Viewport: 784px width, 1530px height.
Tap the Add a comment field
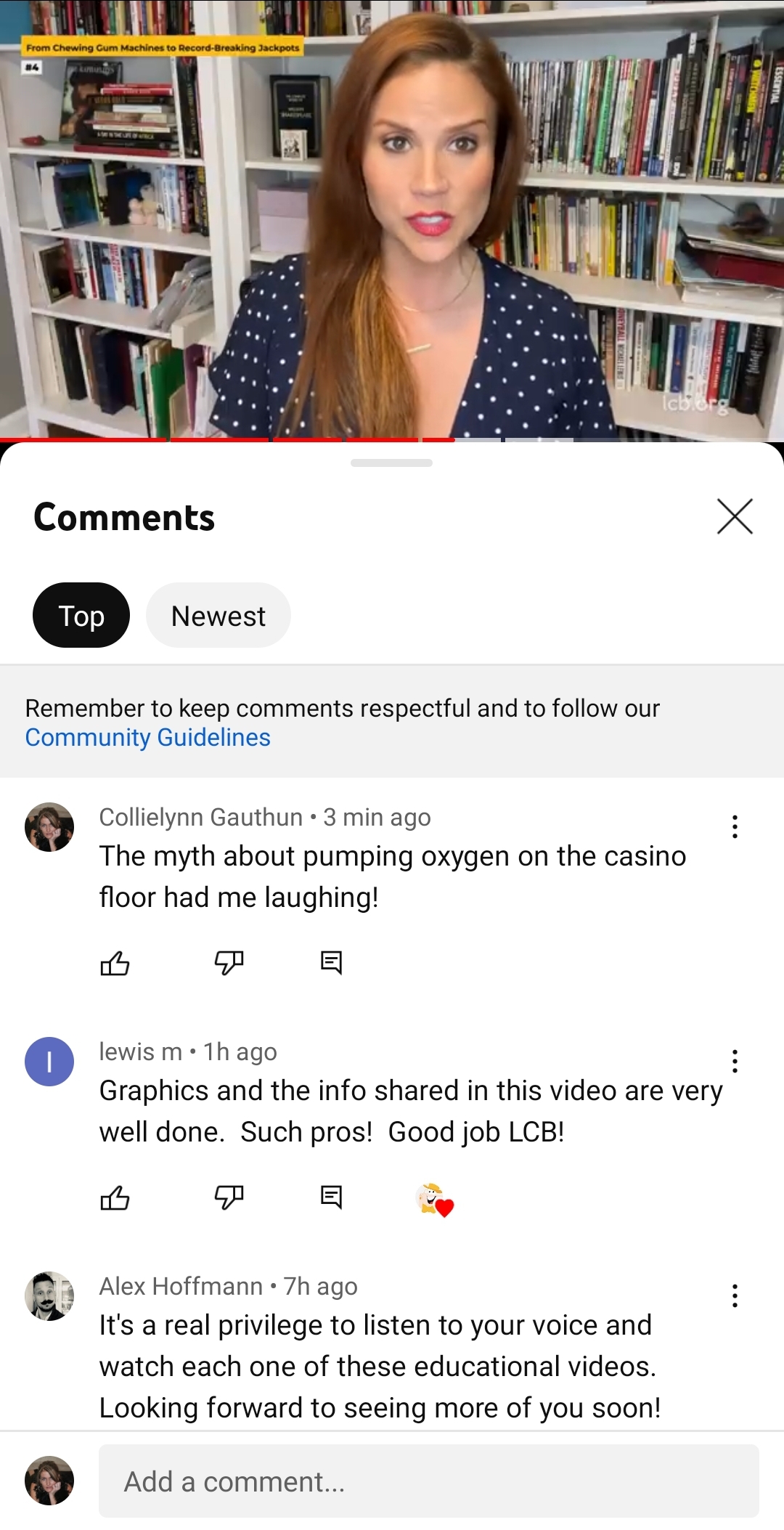tap(429, 1481)
